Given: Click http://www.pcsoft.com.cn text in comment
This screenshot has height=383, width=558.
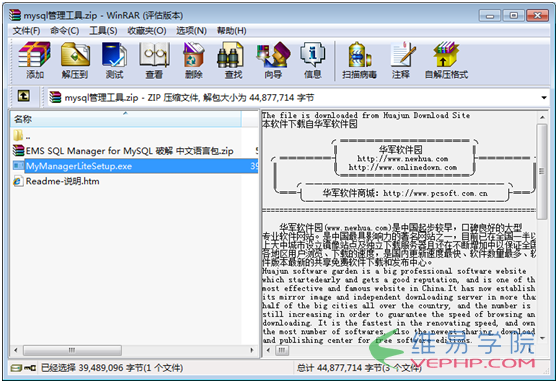Looking at the screenshot, I should tap(435, 193).
